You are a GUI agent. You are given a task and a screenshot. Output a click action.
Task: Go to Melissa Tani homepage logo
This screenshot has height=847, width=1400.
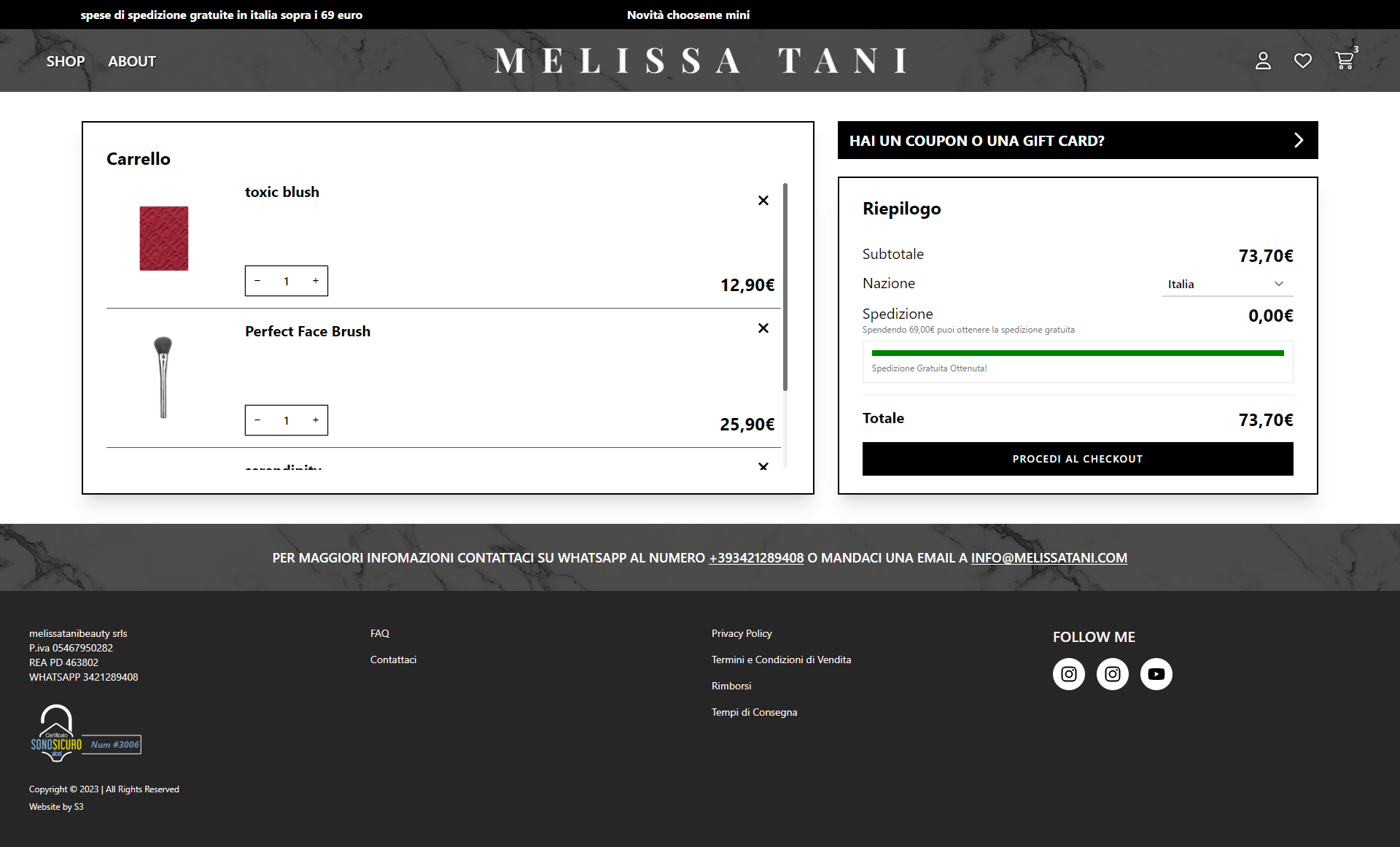pos(701,61)
